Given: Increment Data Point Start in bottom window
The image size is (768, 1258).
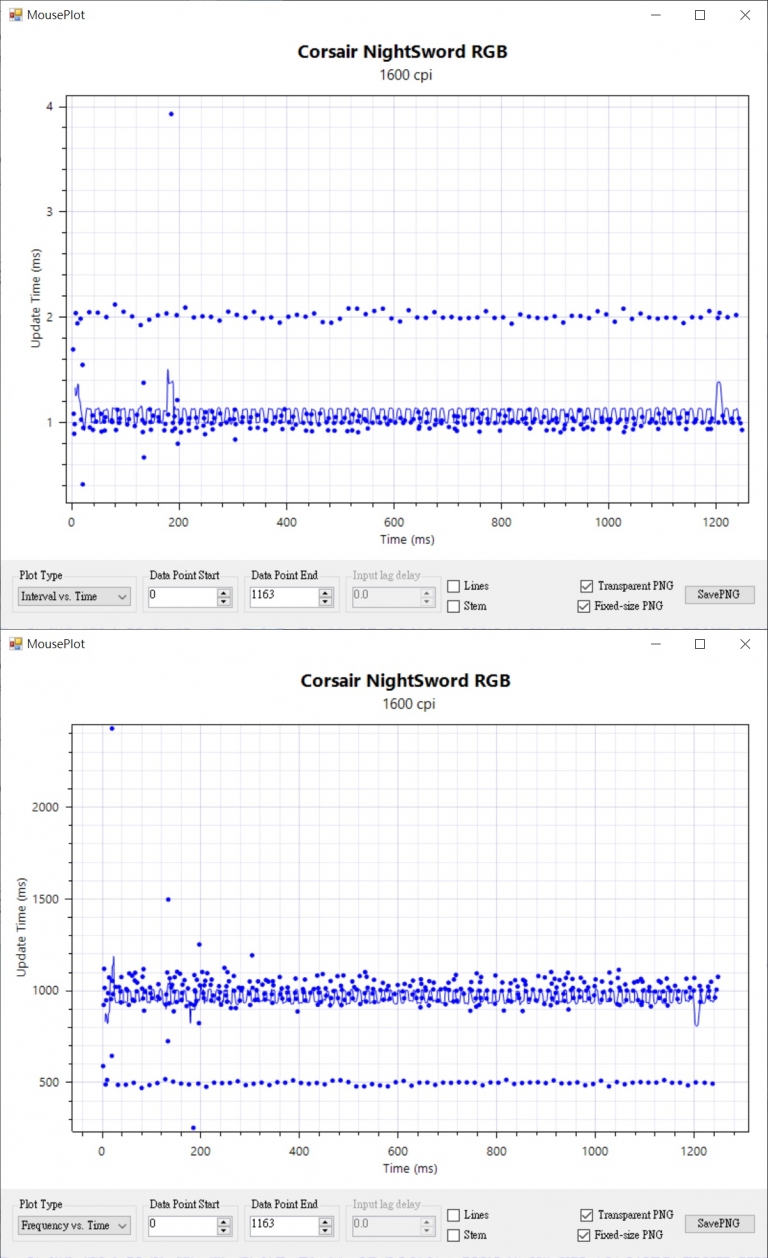Looking at the screenshot, I should coord(225,1221).
